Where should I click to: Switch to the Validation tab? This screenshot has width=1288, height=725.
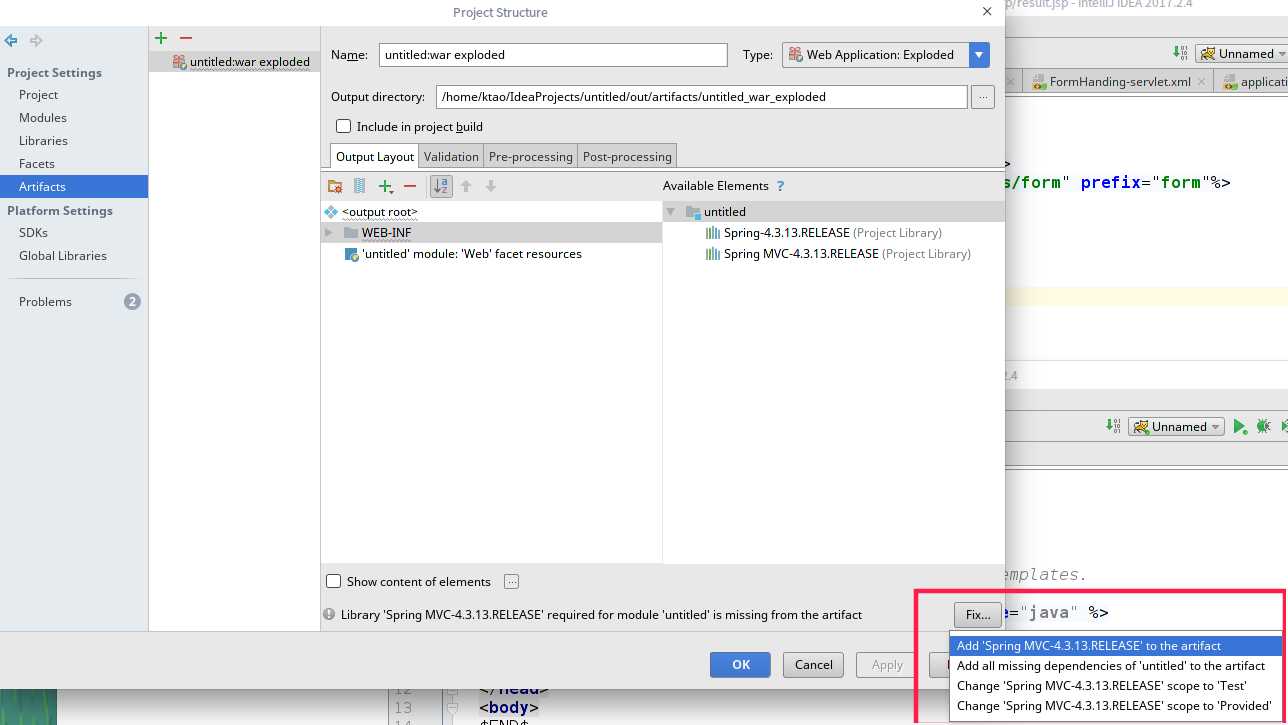(451, 156)
